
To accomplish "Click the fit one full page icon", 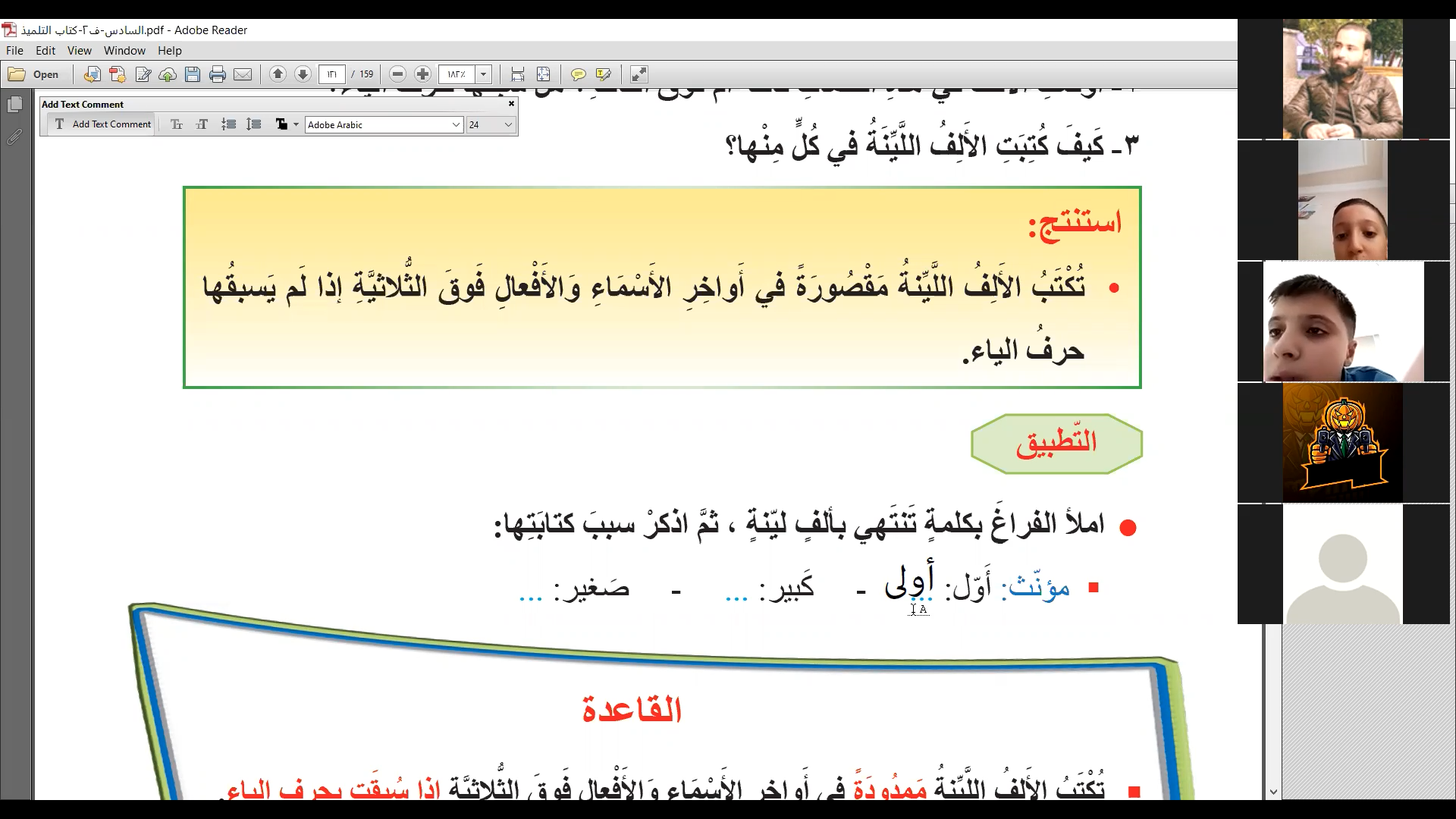I will click(x=544, y=74).
